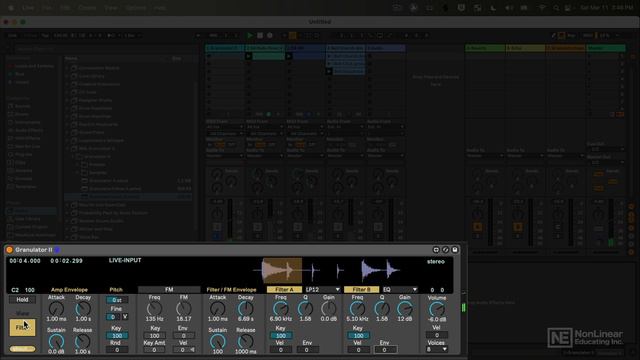Click first icon at Granulator title bar right
This screenshot has width=640, height=360.
click(x=436, y=250)
